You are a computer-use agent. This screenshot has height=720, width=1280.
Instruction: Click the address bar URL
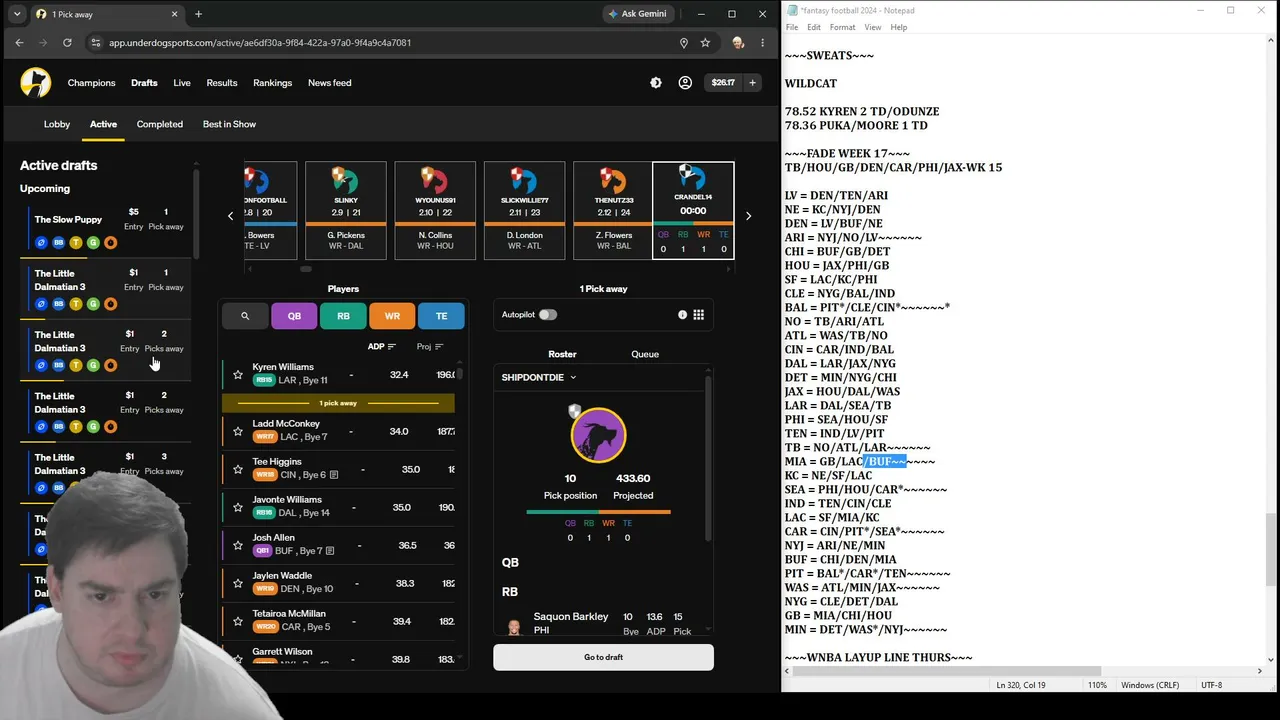pos(260,43)
